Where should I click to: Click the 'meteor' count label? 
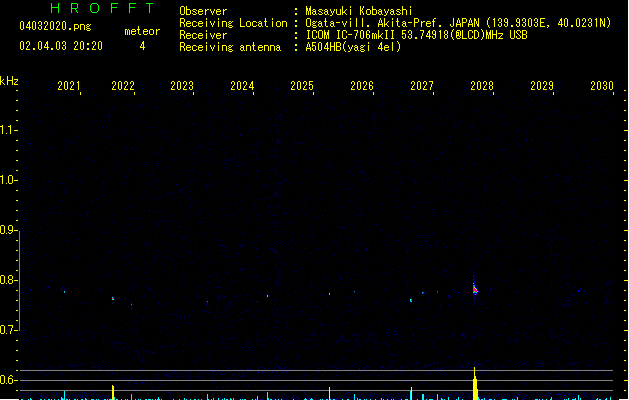[142, 31]
